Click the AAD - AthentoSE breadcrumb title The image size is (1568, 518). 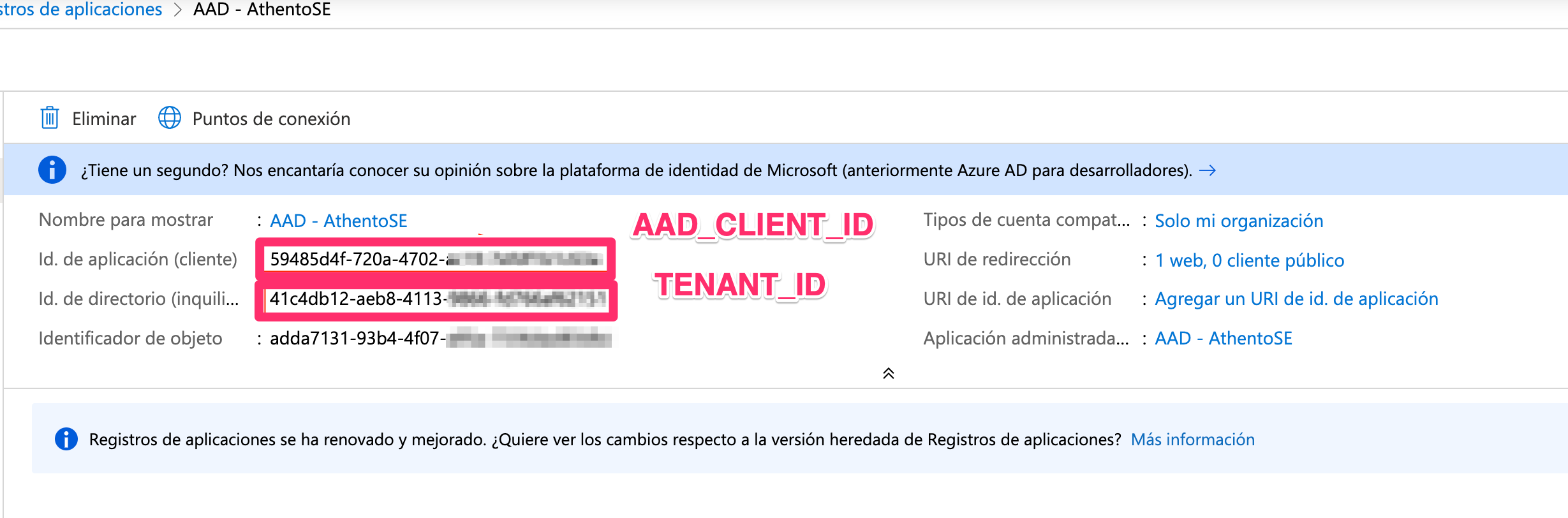(262, 10)
